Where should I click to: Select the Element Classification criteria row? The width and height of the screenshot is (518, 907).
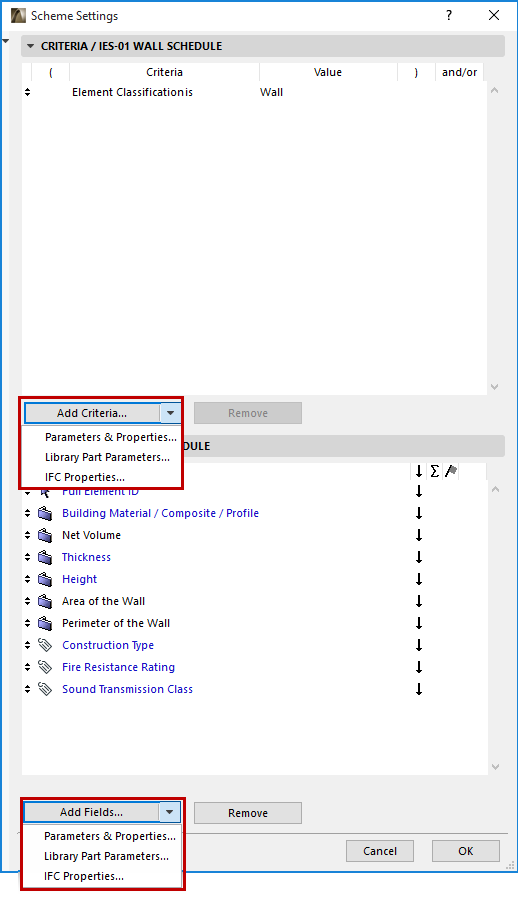(253, 92)
